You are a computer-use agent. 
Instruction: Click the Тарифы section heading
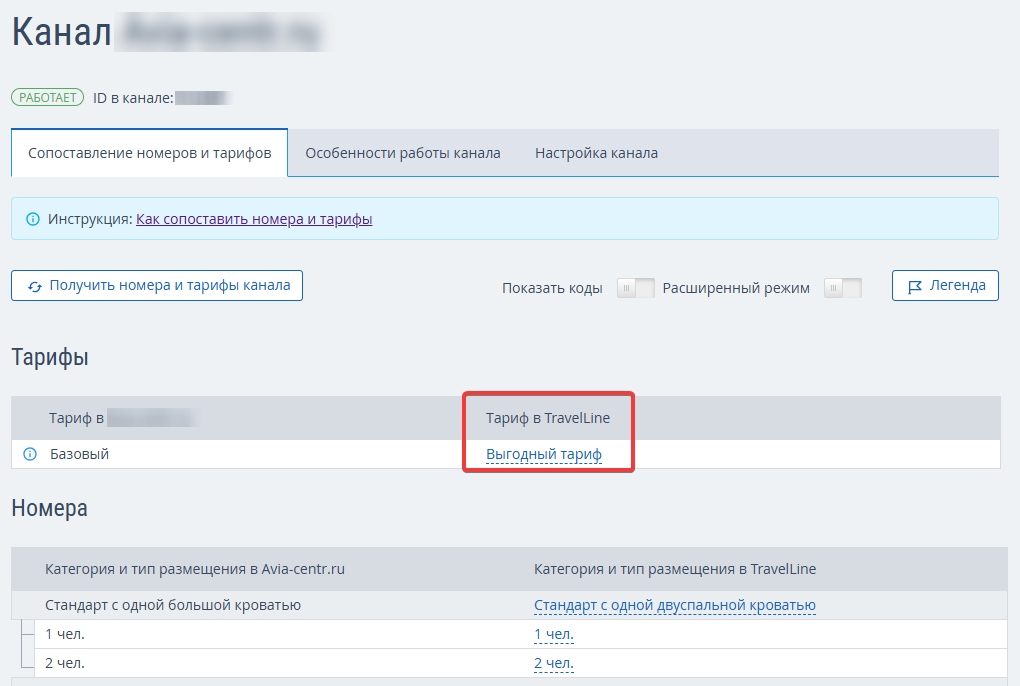50,358
